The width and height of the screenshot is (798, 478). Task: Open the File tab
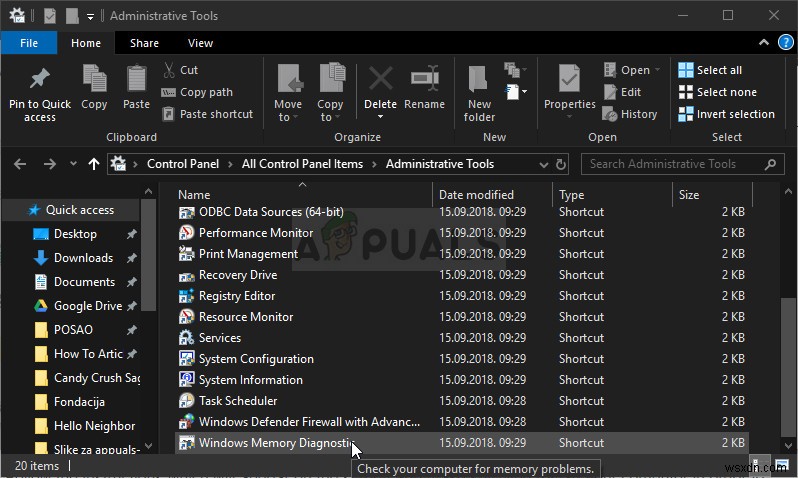pos(28,43)
